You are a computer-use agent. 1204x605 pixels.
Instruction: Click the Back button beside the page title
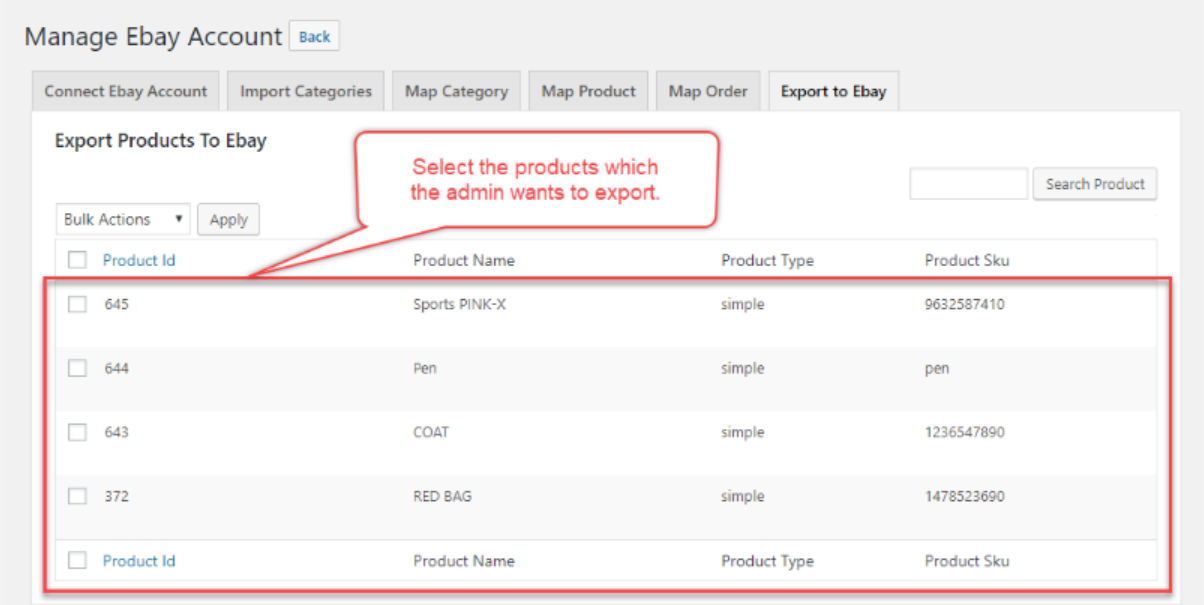coord(314,37)
